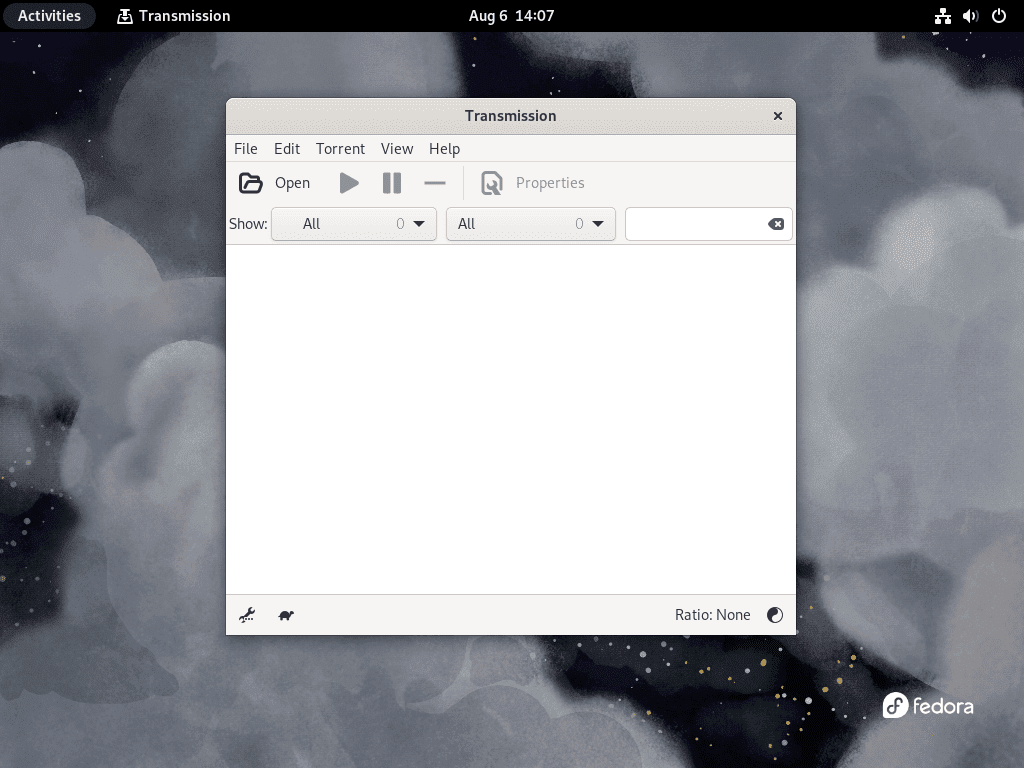Open Preferences via the wrench icon

(246, 615)
